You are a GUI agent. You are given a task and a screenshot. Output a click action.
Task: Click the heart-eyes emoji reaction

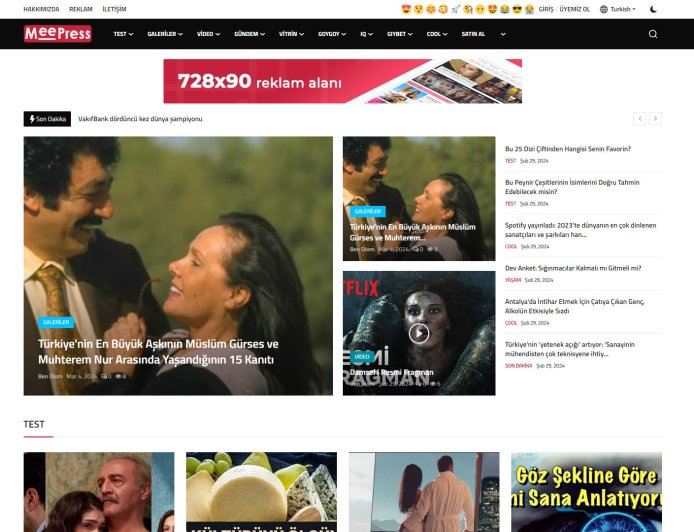coord(405,9)
